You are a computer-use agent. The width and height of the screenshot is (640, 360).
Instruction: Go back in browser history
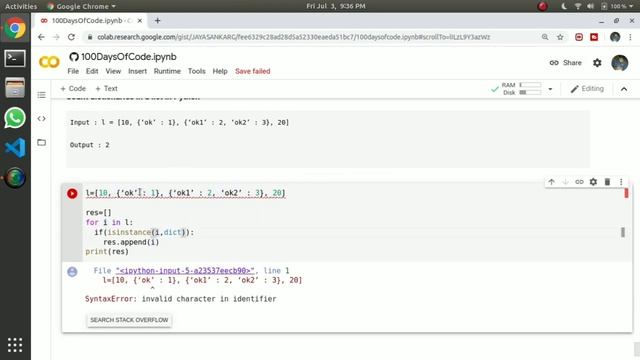41,37
